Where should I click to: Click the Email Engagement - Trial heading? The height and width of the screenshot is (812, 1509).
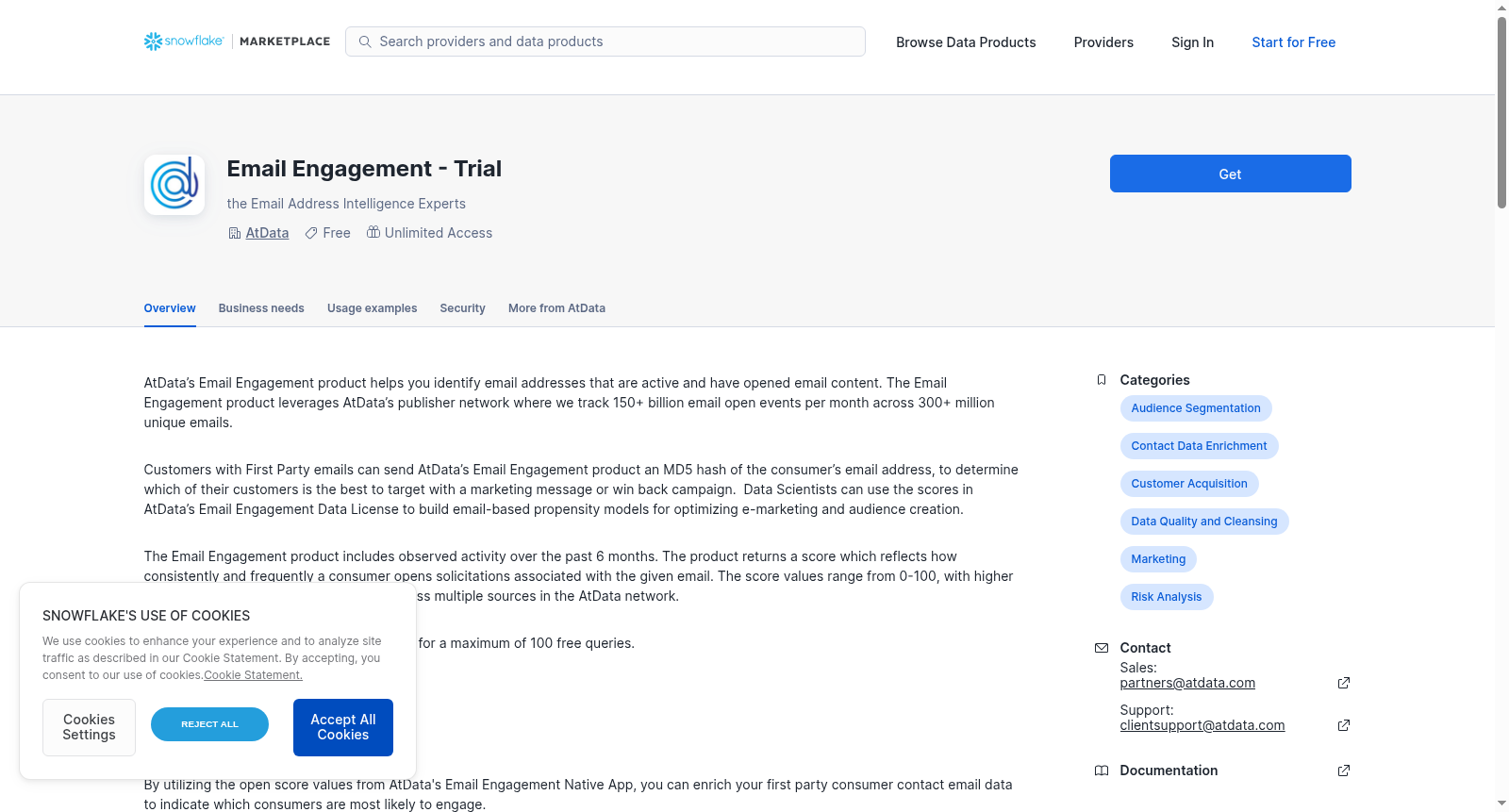[364, 169]
